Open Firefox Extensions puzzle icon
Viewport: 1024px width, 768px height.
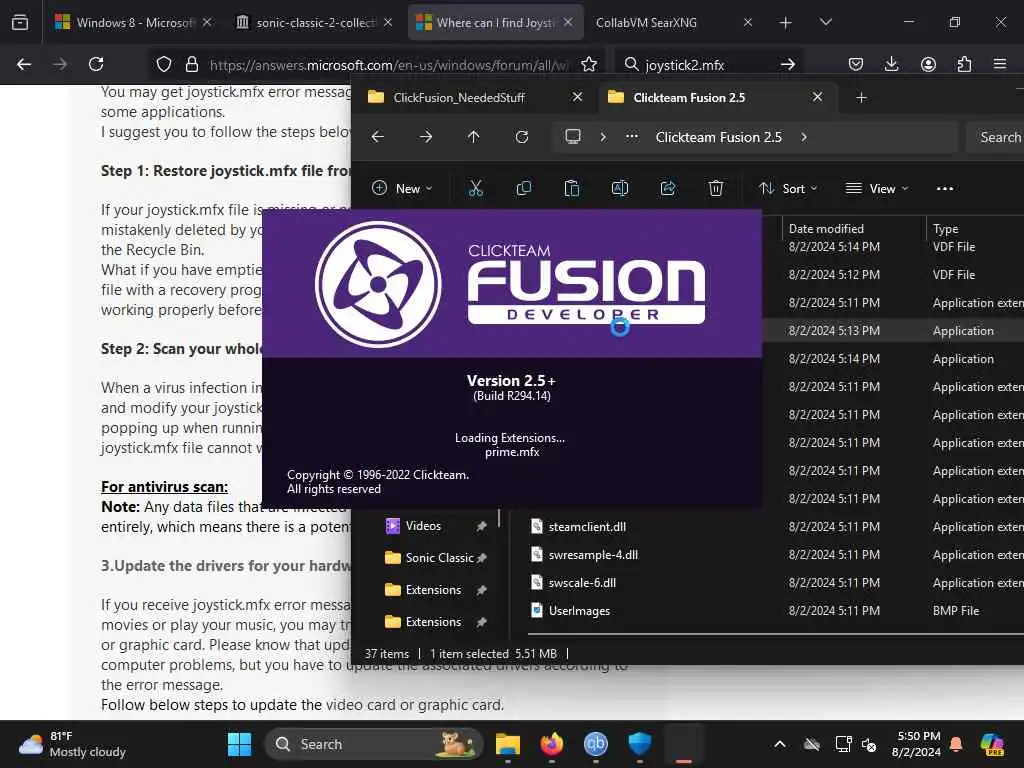click(964, 64)
